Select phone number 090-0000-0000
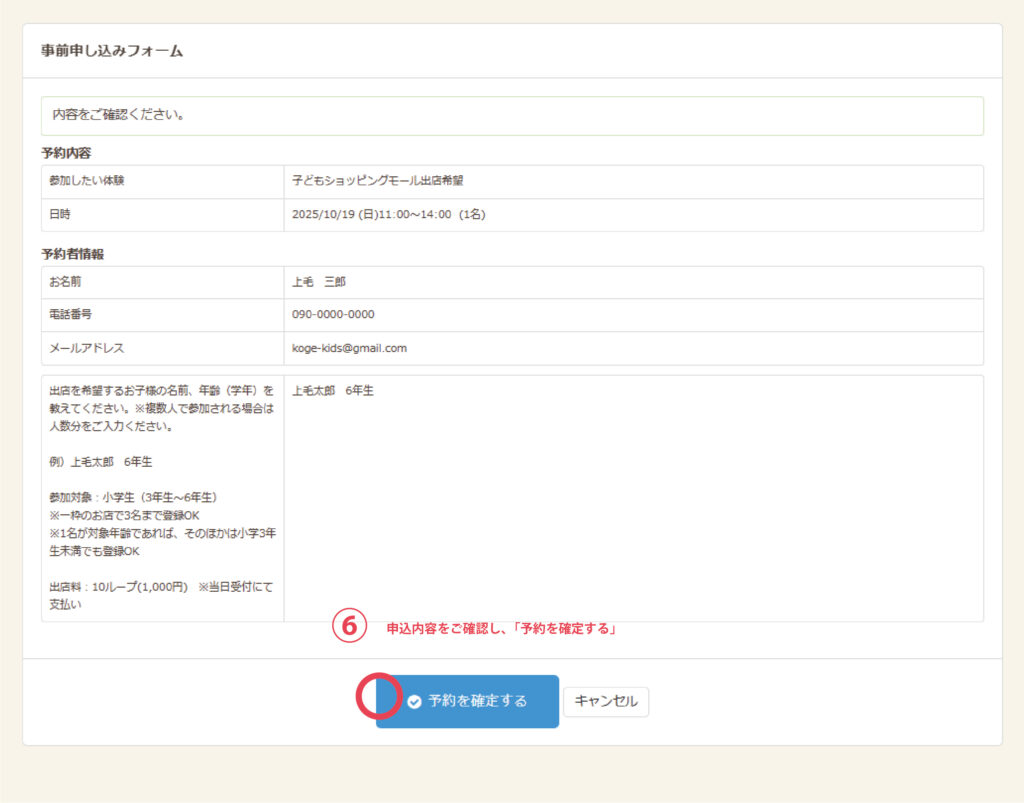Viewport: 1024px width, 803px height. 333,315
